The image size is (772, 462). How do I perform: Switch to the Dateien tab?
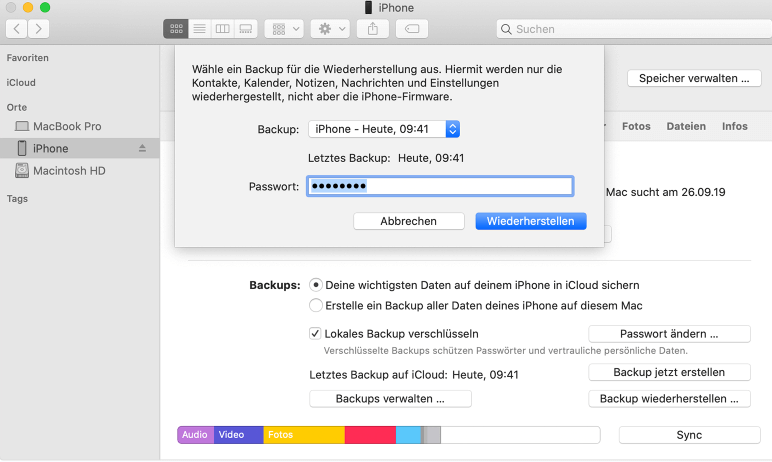pos(686,126)
